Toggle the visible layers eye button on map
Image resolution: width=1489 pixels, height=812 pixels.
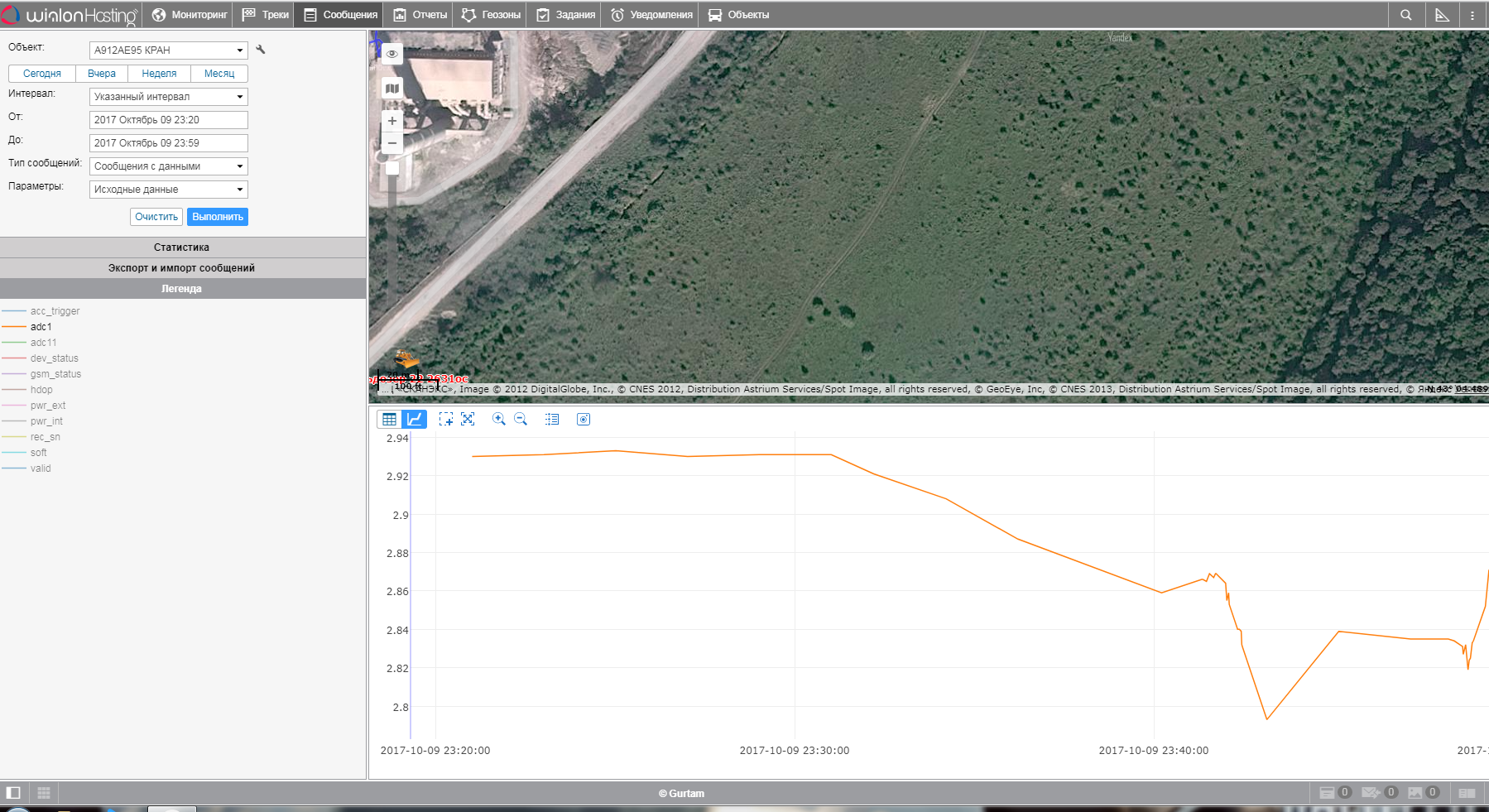pos(392,54)
